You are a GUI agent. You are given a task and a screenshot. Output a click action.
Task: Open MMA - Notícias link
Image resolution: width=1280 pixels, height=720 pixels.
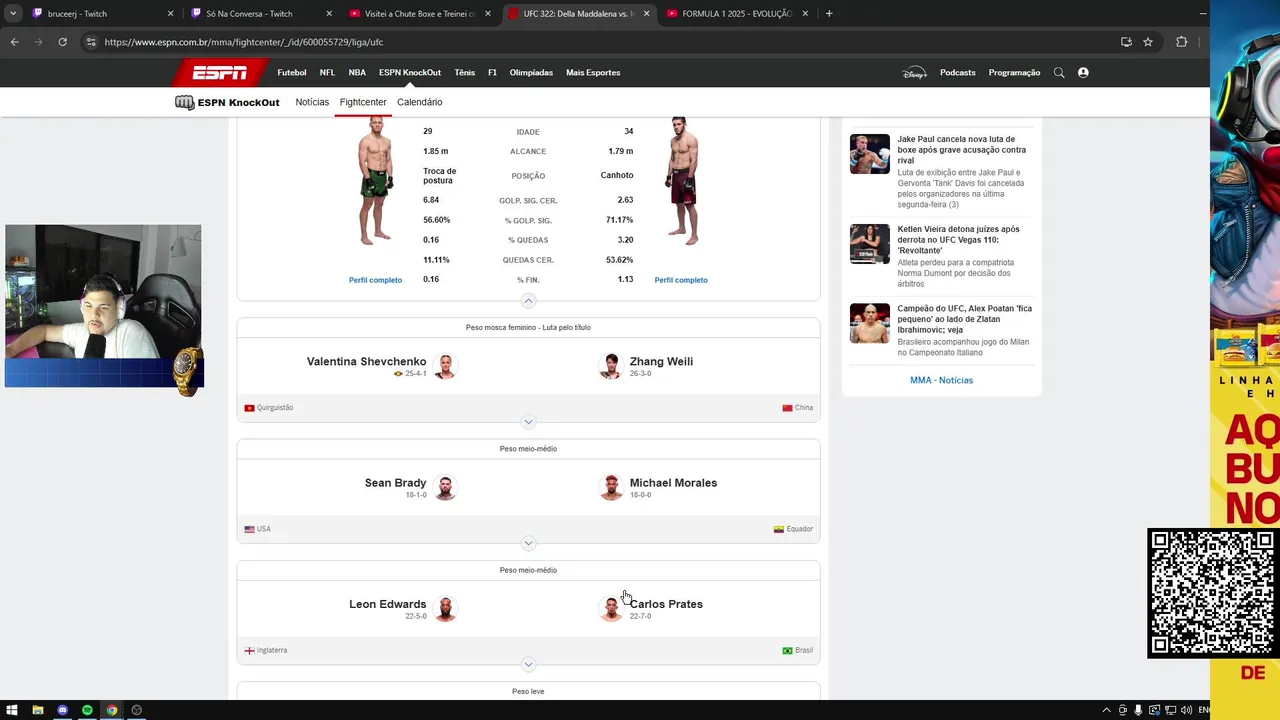click(941, 380)
